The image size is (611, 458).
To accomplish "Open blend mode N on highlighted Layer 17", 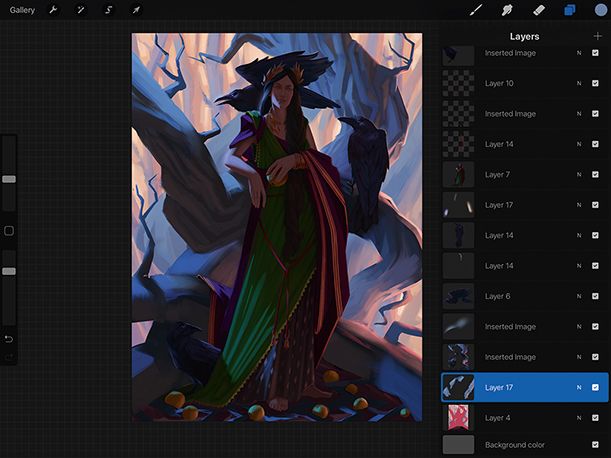I will tap(578, 387).
